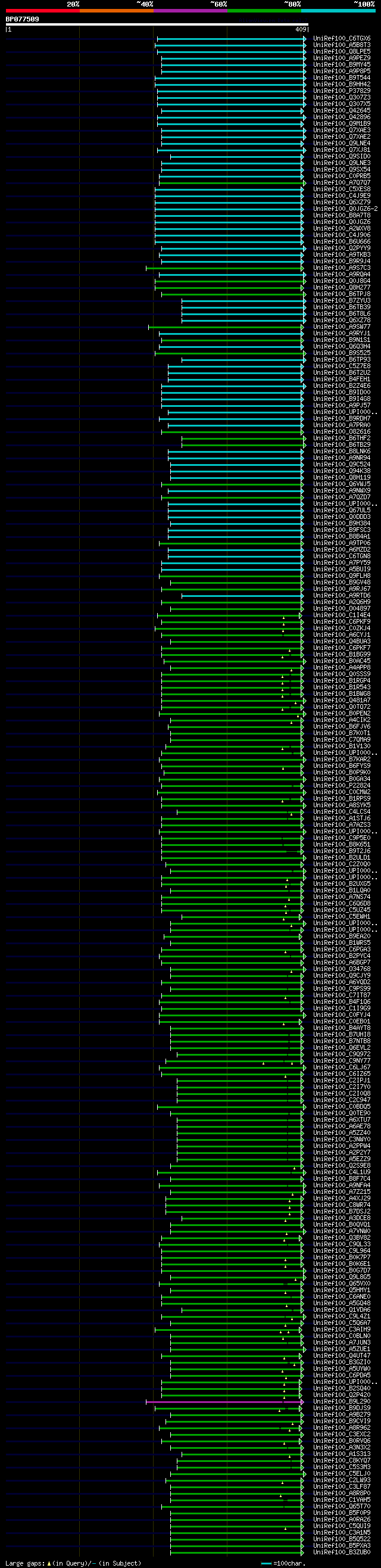Follow the UniRef100_A9S7C3 link
The height and width of the screenshot is (1568, 381).
click(342, 268)
